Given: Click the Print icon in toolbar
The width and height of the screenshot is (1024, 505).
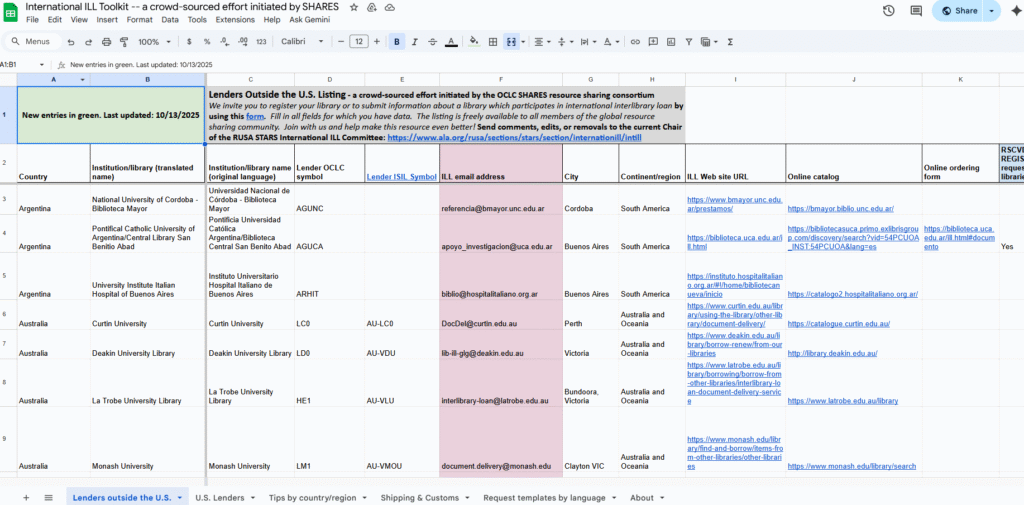Looking at the screenshot, I should 105,42.
